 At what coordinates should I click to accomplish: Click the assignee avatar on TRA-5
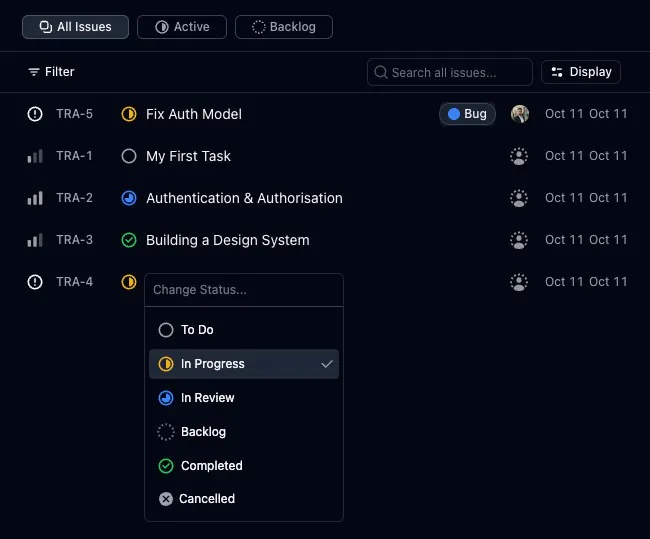[519, 114]
